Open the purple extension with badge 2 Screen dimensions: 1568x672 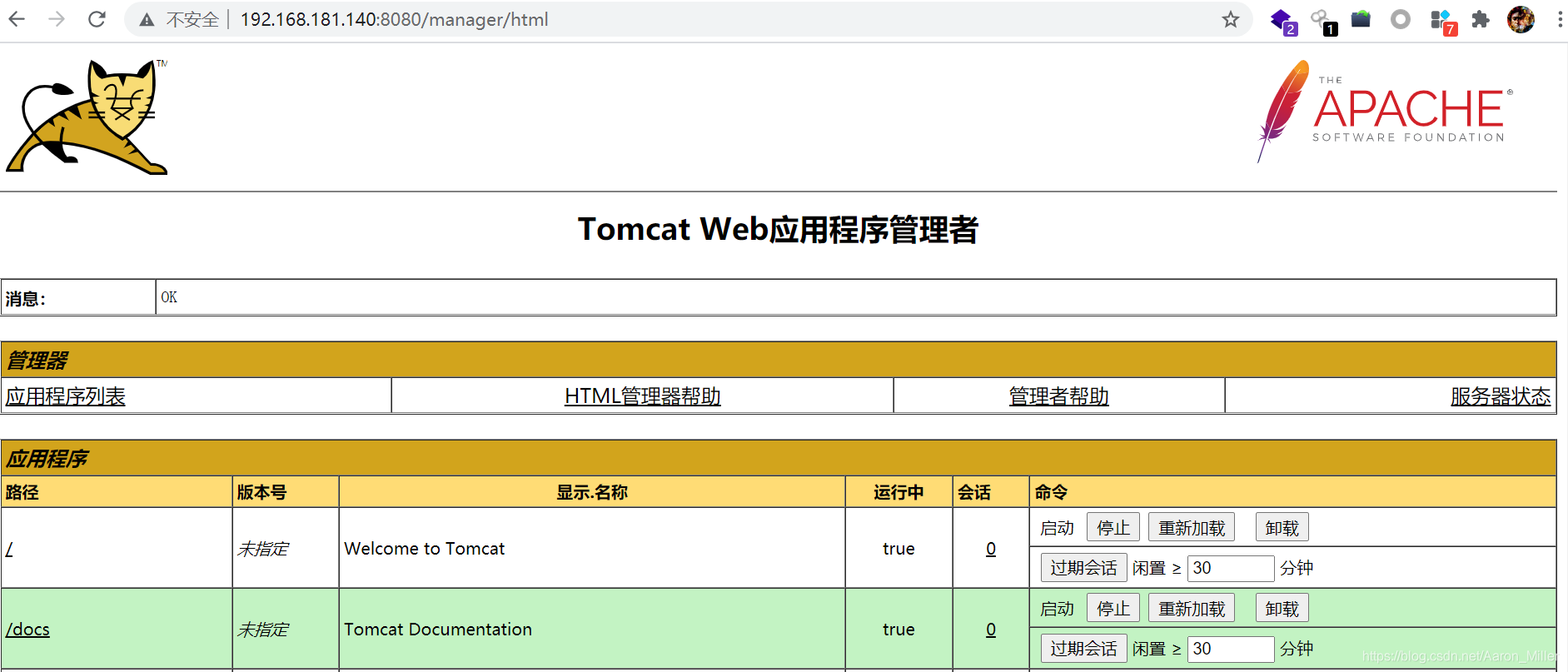(x=1282, y=20)
